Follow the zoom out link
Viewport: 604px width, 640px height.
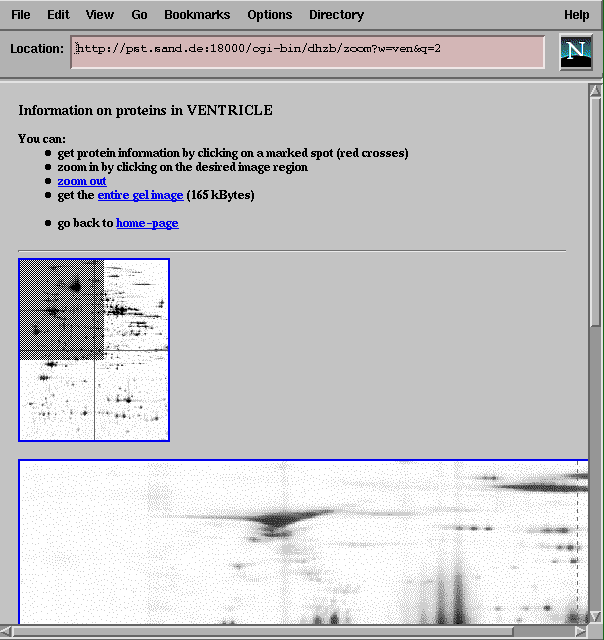[82, 181]
